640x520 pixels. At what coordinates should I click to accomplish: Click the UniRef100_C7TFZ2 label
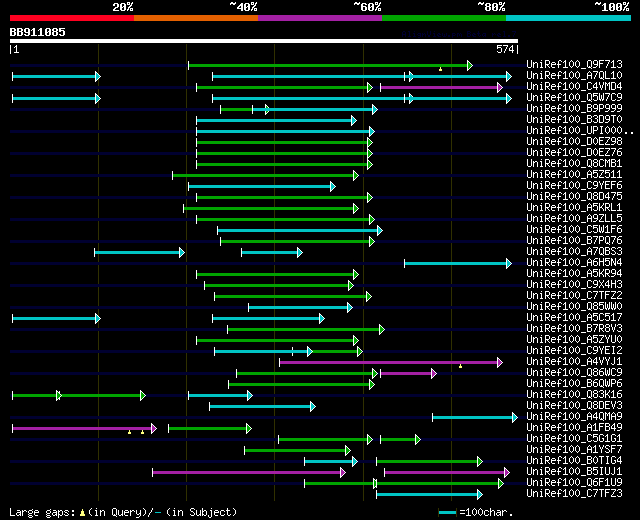pyautogui.click(x=574, y=296)
